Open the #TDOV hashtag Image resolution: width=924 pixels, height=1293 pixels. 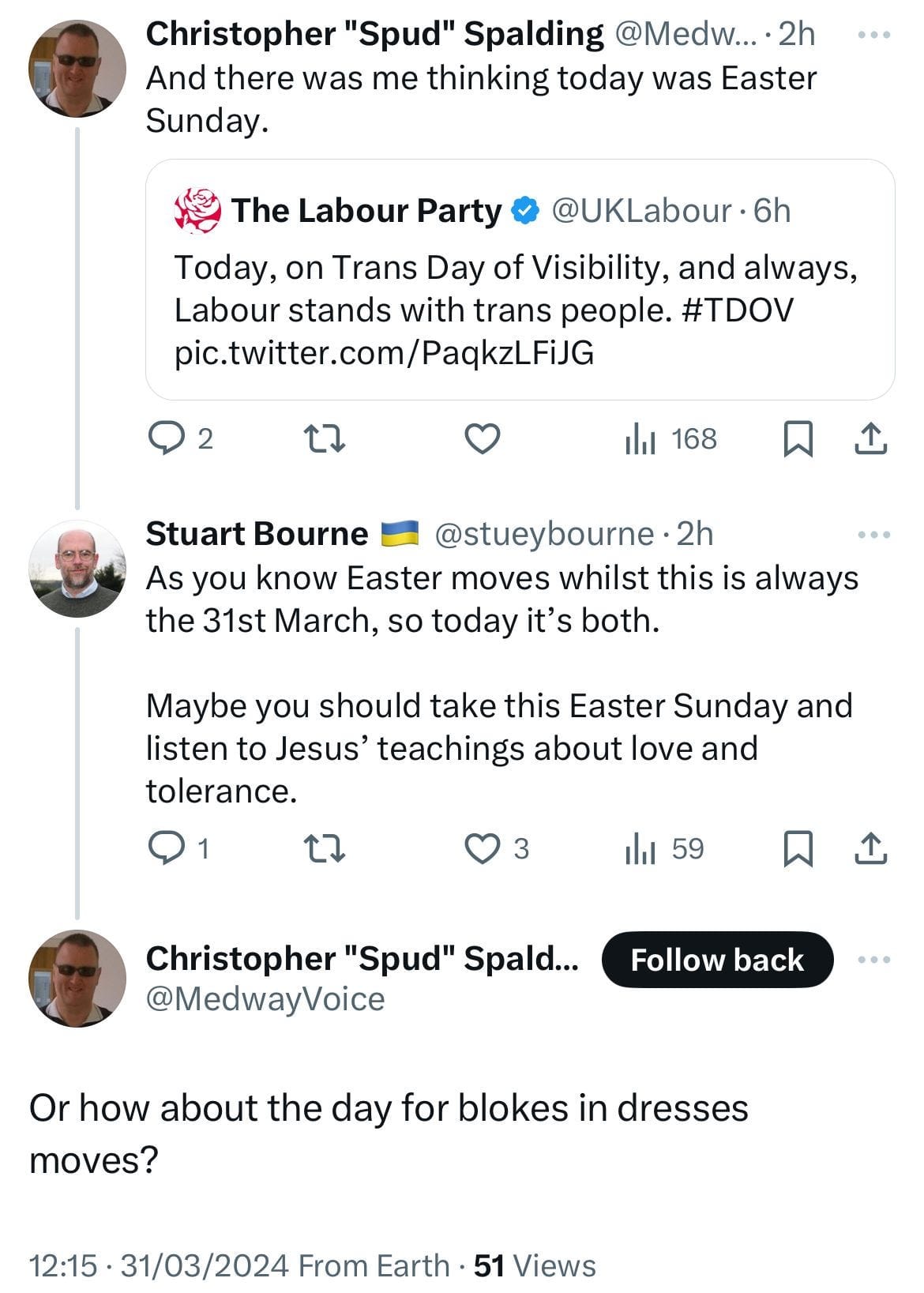[736, 310]
